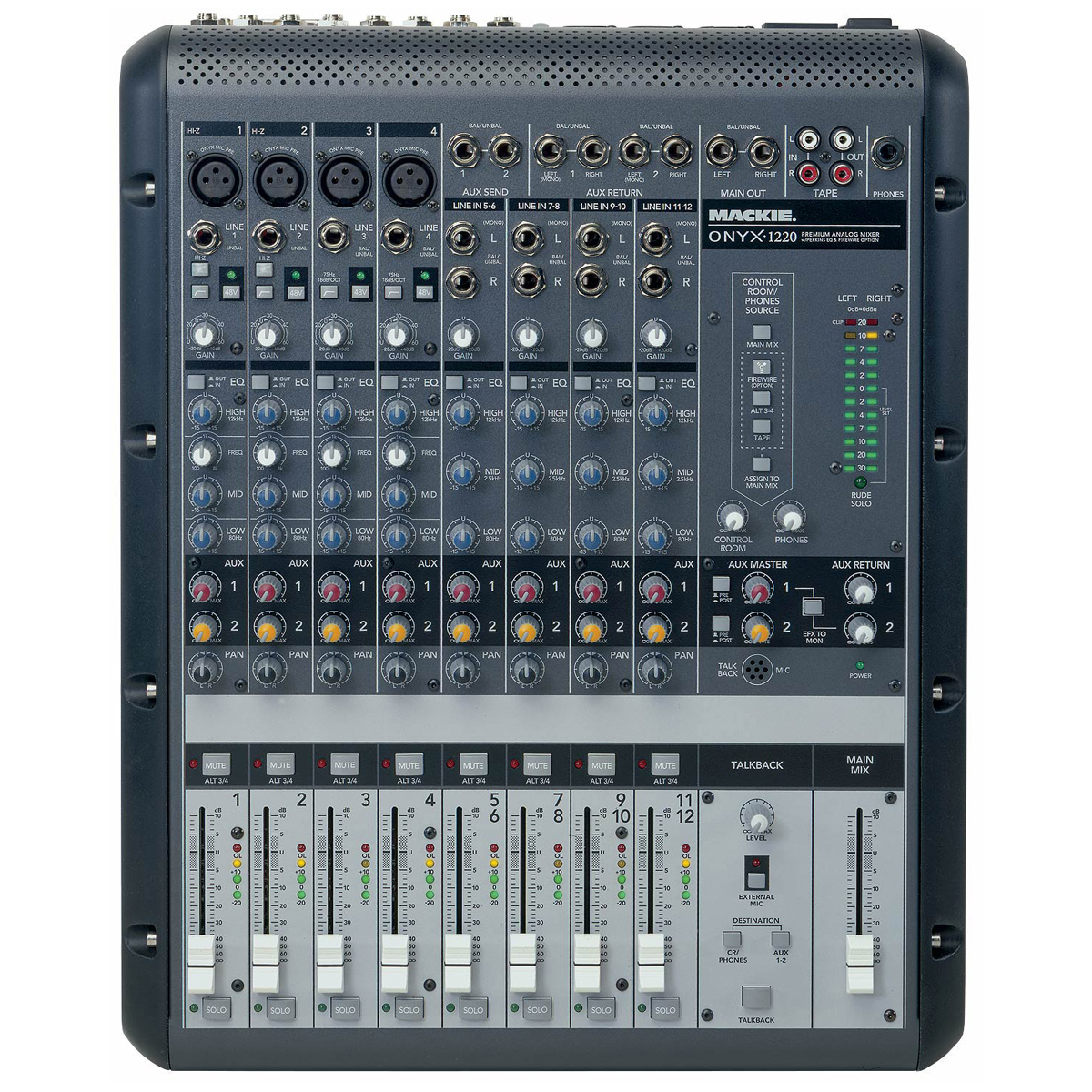The image size is (1092, 1092).
Task: Select the CR/PHONES talkback destination
Action: (x=732, y=938)
